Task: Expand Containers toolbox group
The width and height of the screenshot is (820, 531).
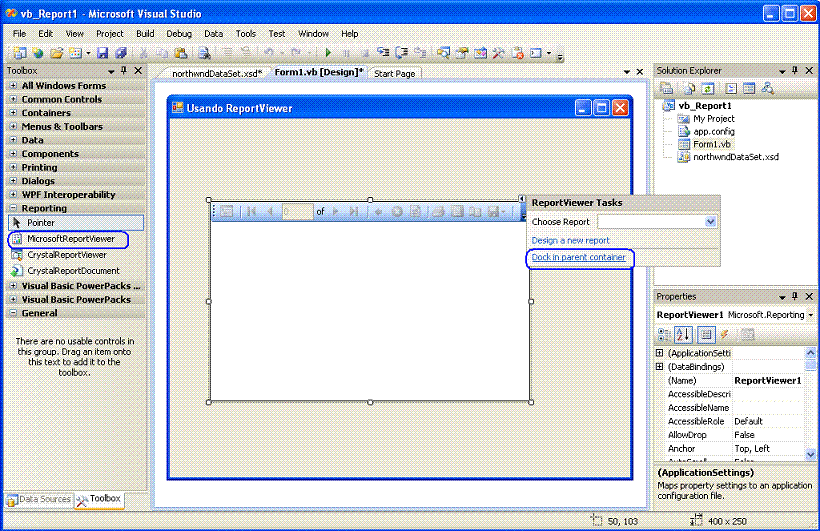Action: click(x=13, y=112)
